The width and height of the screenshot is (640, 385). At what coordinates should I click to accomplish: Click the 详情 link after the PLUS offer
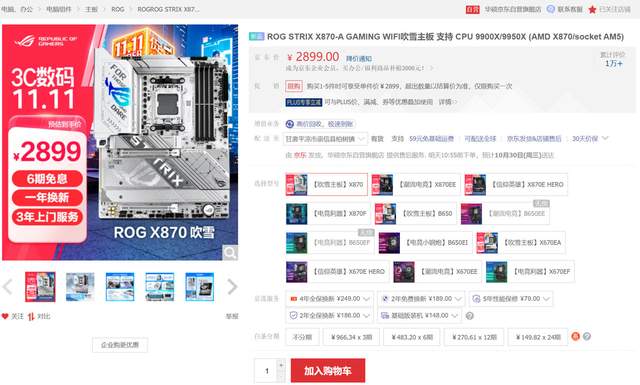[445, 102]
